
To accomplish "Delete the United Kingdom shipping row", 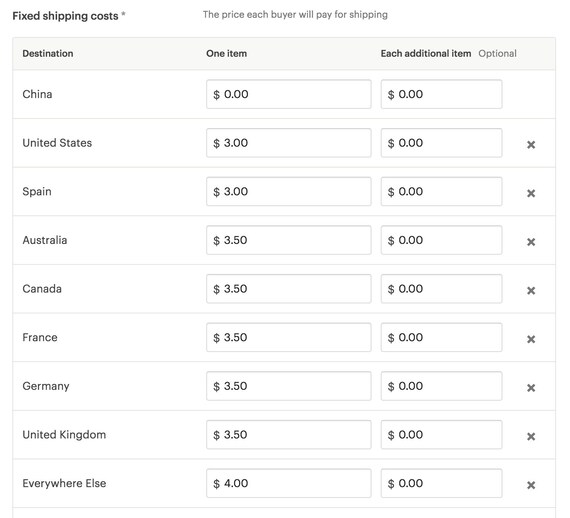I will [531, 436].
